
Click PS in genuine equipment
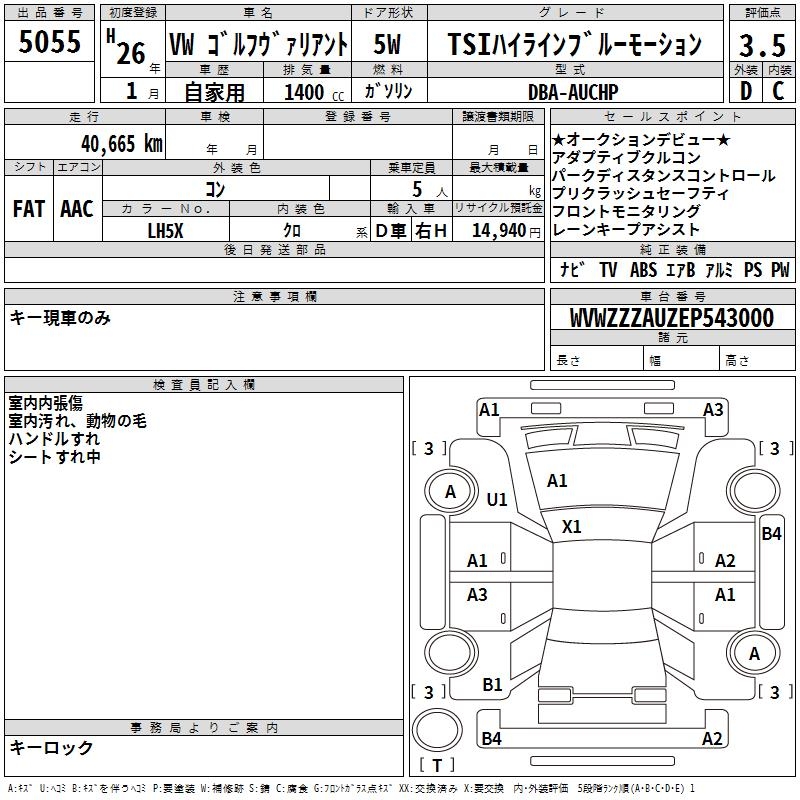click(x=753, y=269)
